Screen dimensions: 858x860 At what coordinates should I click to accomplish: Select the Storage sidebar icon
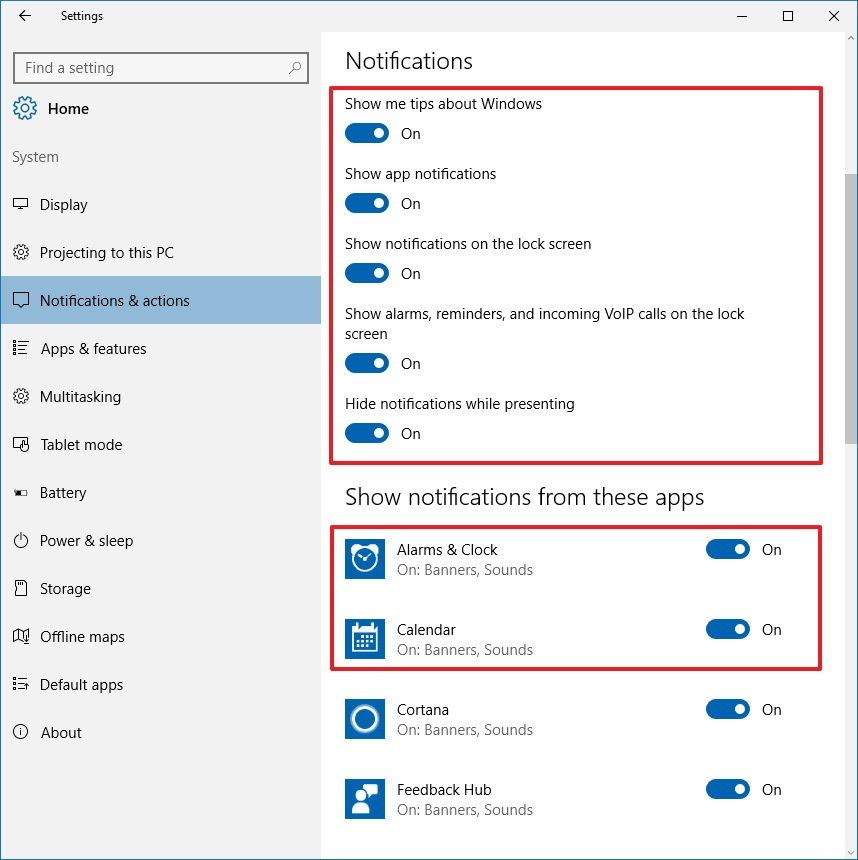tap(22, 588)
